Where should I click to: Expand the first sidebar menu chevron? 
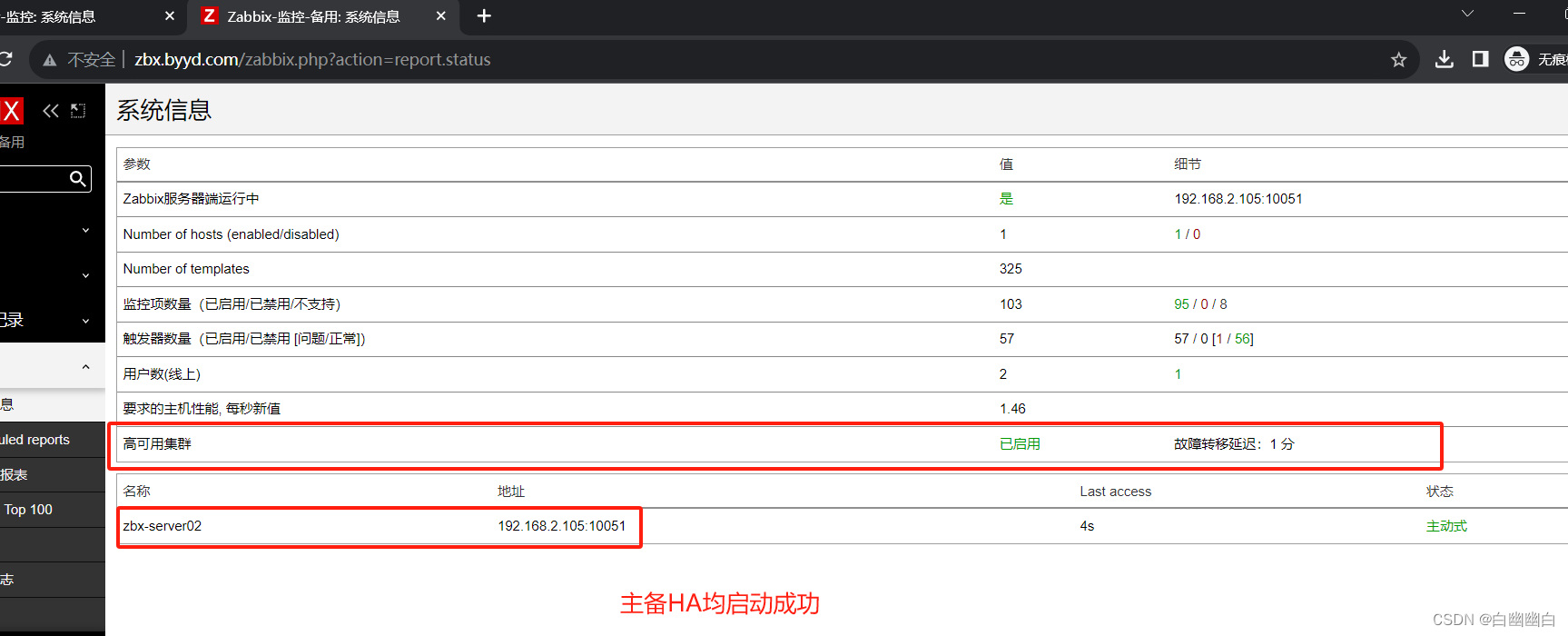coord(85,230)
